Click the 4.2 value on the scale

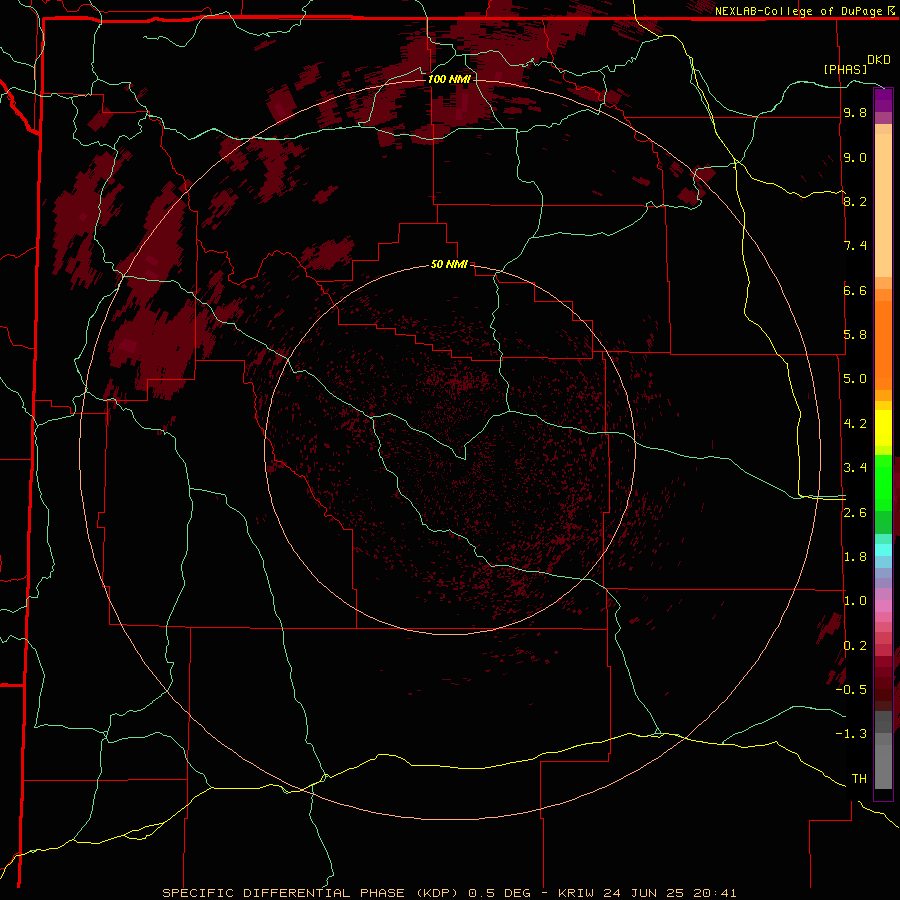pyautogui.click(x=855, y=424)
